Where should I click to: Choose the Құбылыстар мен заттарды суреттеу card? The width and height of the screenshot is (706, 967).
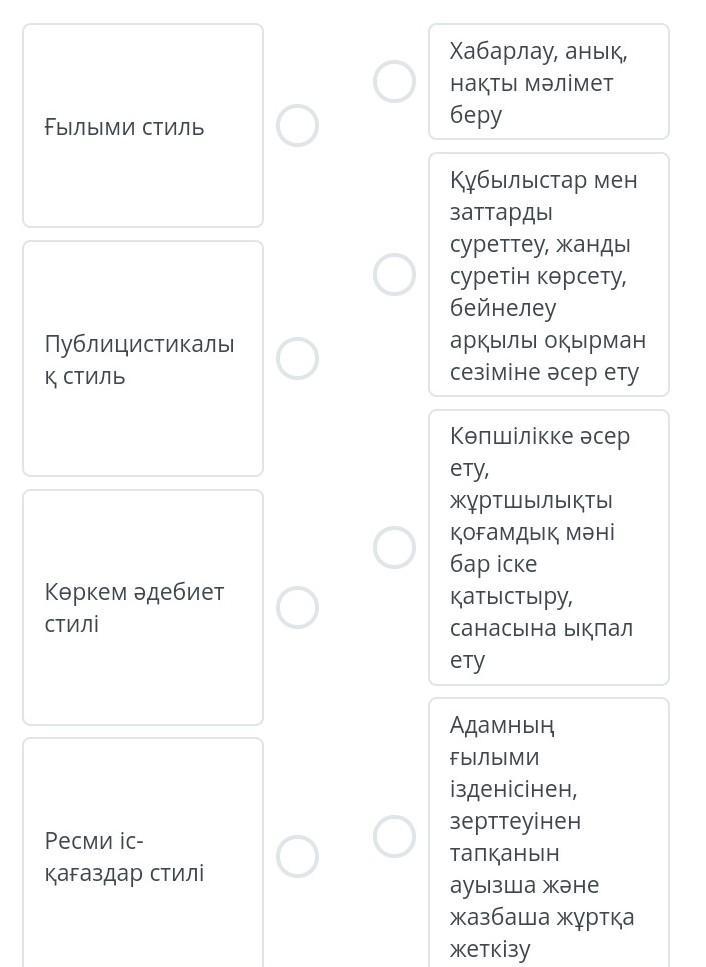click(x=549, y=274)
